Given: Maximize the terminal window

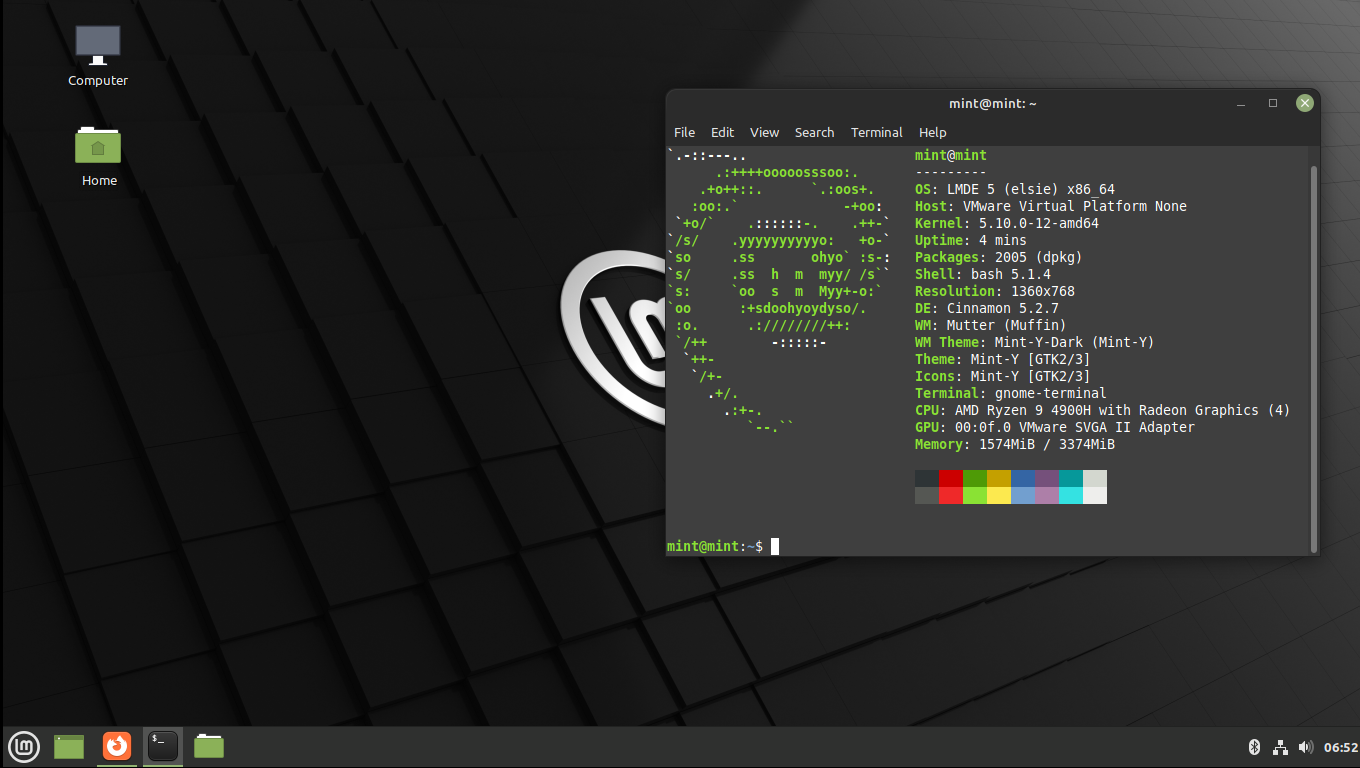Looking at the screenshot, I should [1273, 103].
